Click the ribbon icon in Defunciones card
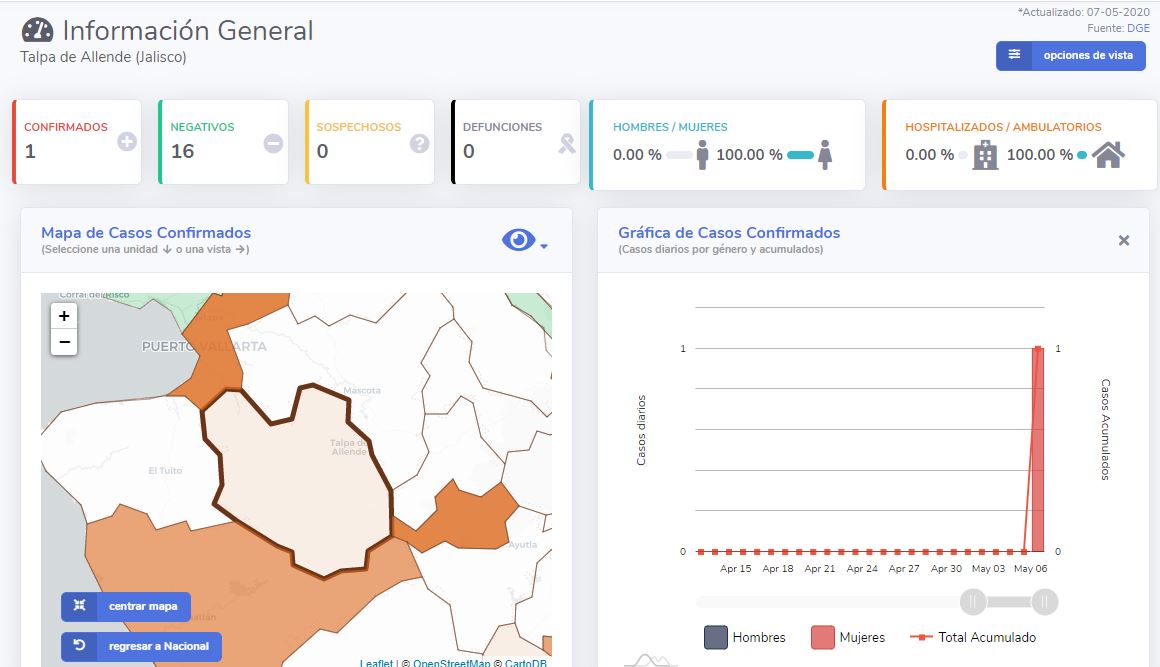This screenshot has width=1160, height=667. click(567, 144)
